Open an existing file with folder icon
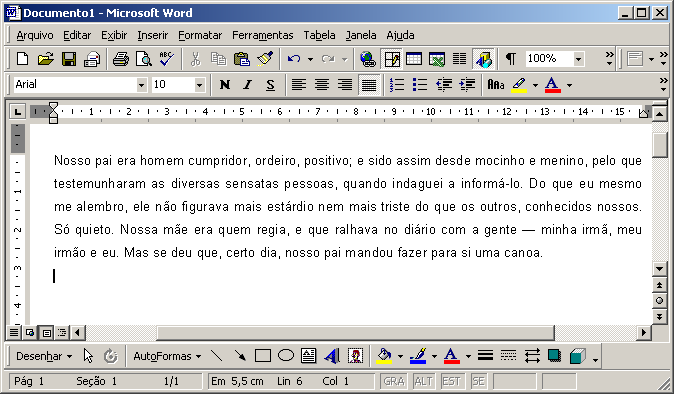This screenshot has height=394, width=674. pyautogui.click(x=45, y=58)
